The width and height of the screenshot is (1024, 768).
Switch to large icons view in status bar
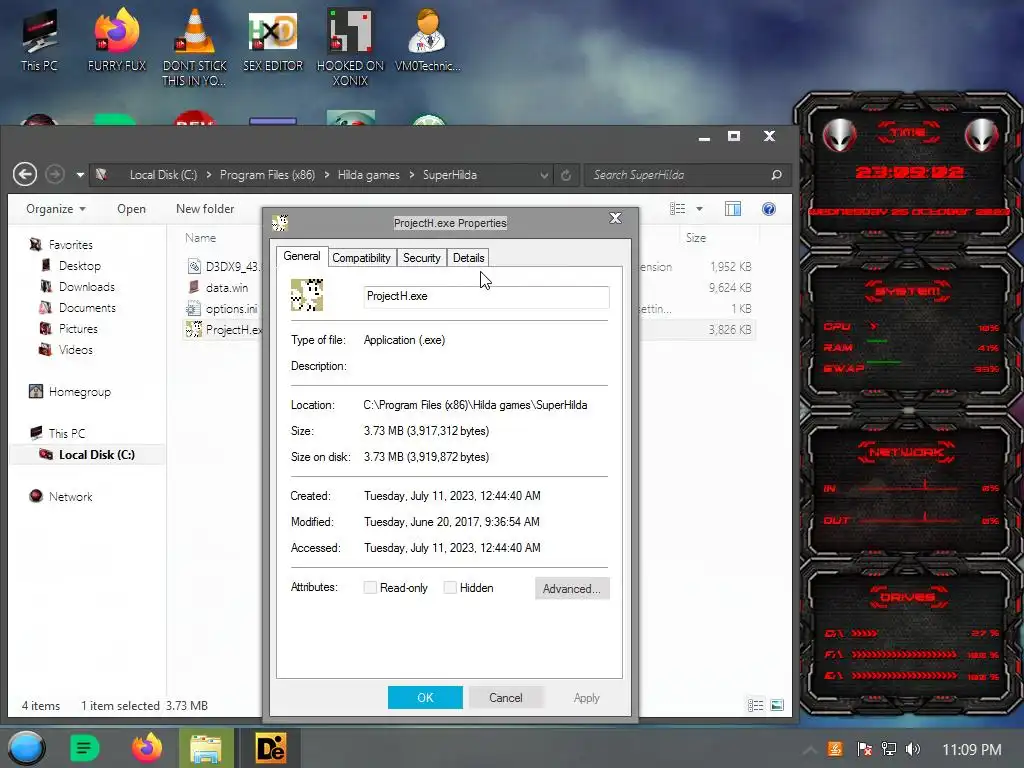776,705
